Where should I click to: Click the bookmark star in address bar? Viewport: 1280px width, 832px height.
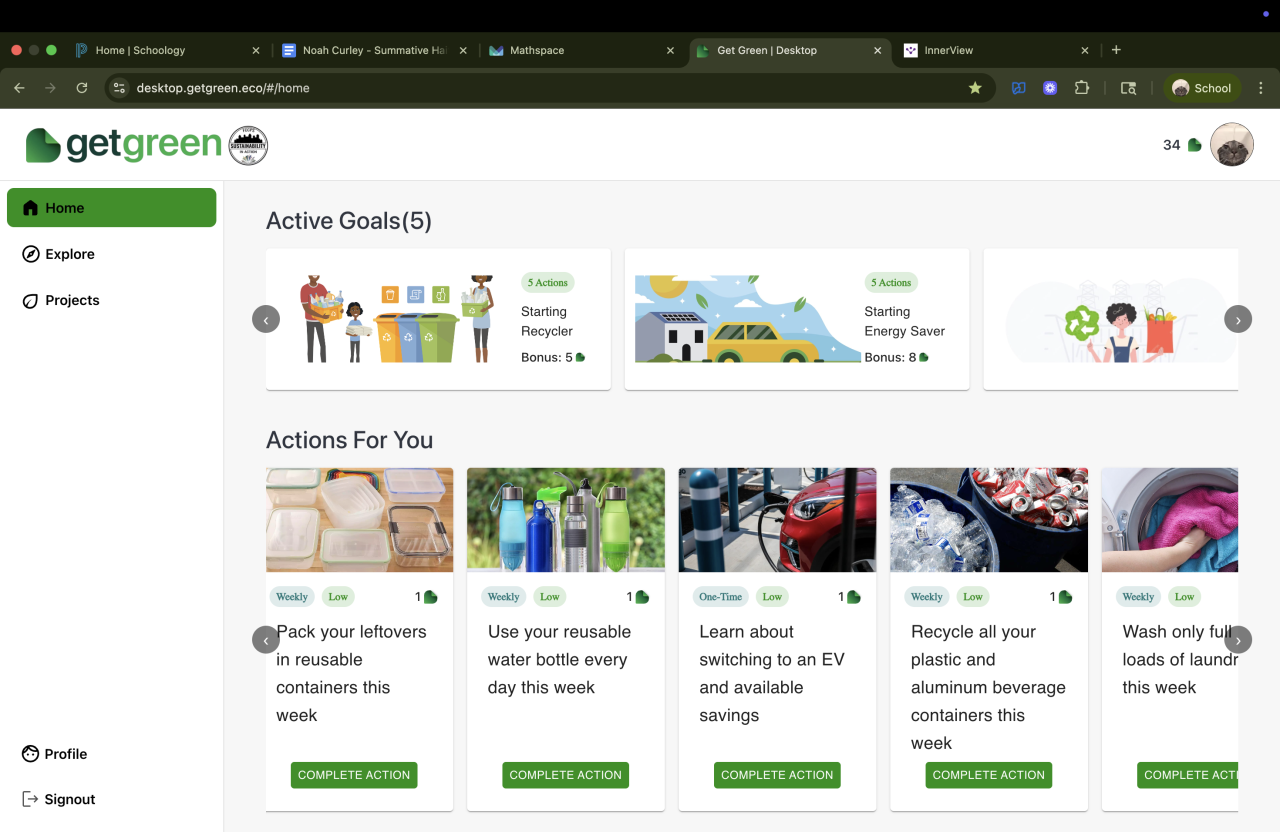click(x=975, y=88)
